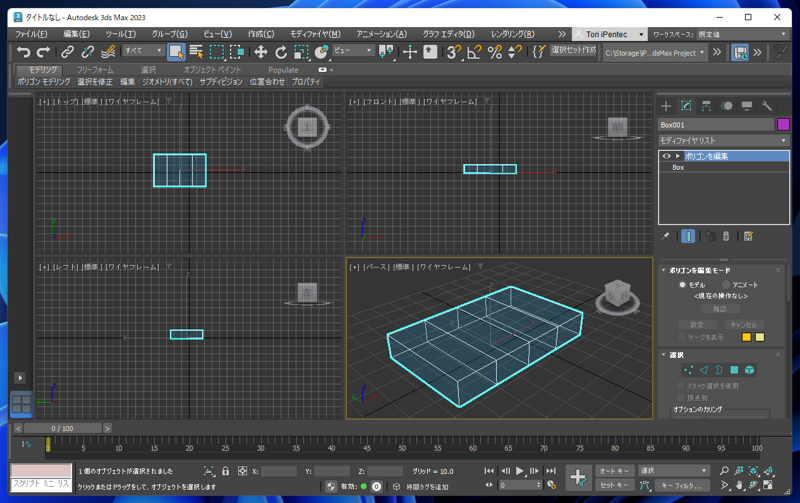Open the Utilities wrench panel icon
The image size is (800, 503).
pyautogui.click(x=767, y=106)
